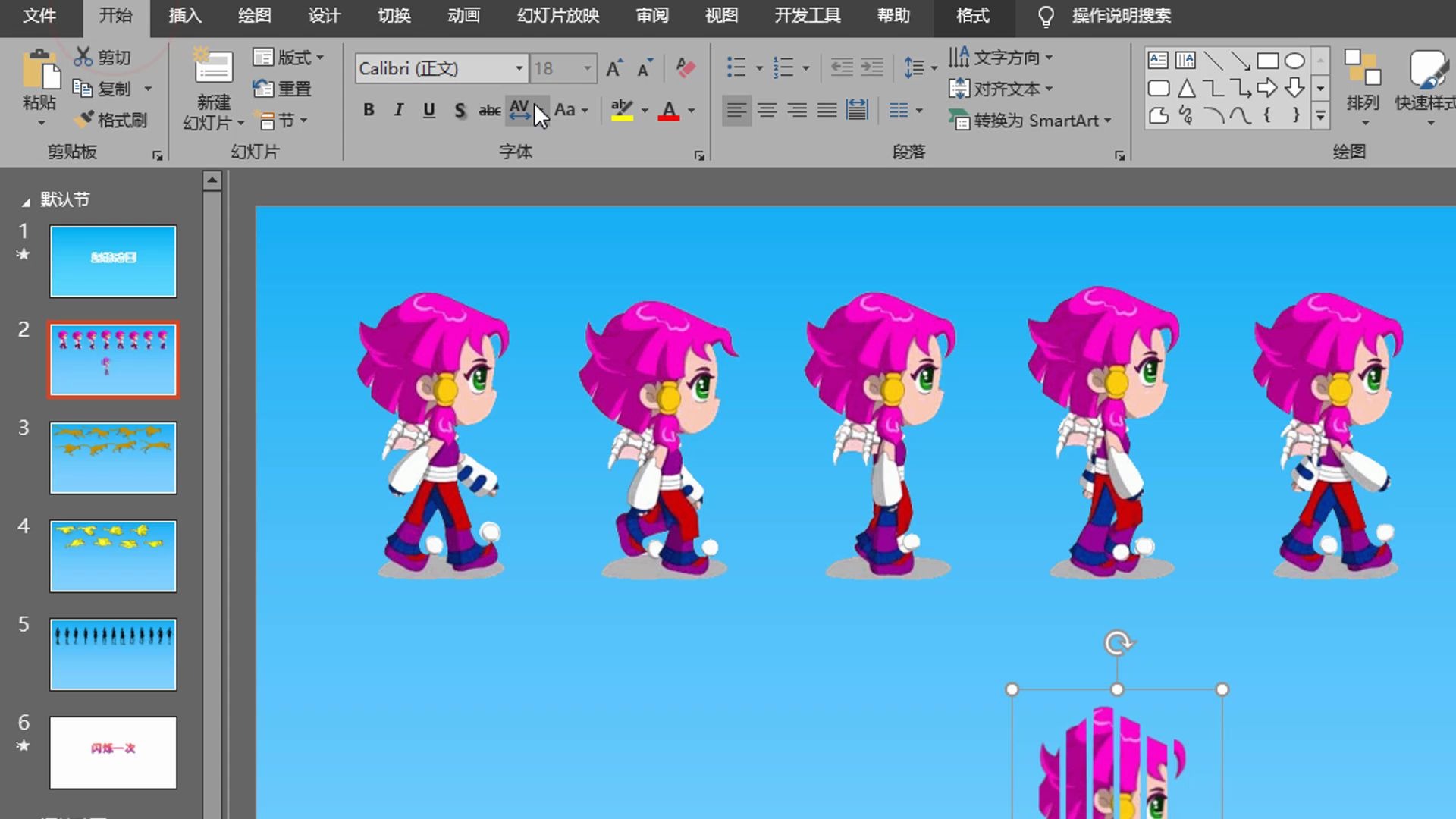The width and height of the screenshot is (1456, 819).
Task: Open Paragraph dialog launcher in 段落 group
Action: coord(1119,155)
